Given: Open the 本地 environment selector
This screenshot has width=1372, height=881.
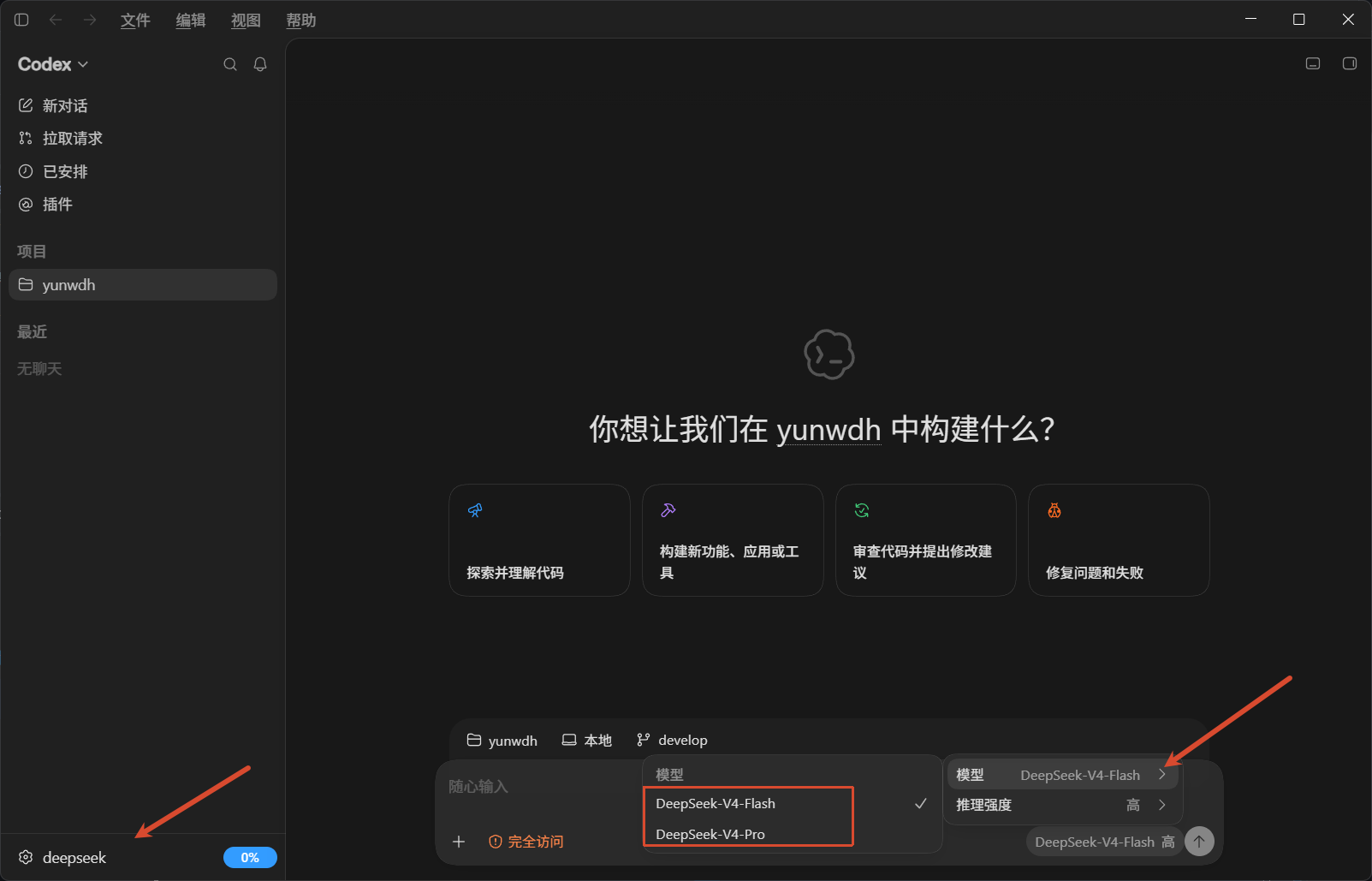Looking at the screenshot, I should [x=587, y=740].
